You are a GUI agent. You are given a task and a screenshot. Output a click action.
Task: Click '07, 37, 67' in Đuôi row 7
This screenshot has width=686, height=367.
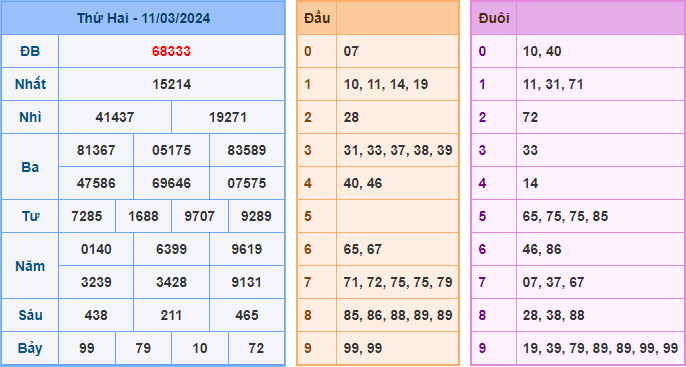553,282
